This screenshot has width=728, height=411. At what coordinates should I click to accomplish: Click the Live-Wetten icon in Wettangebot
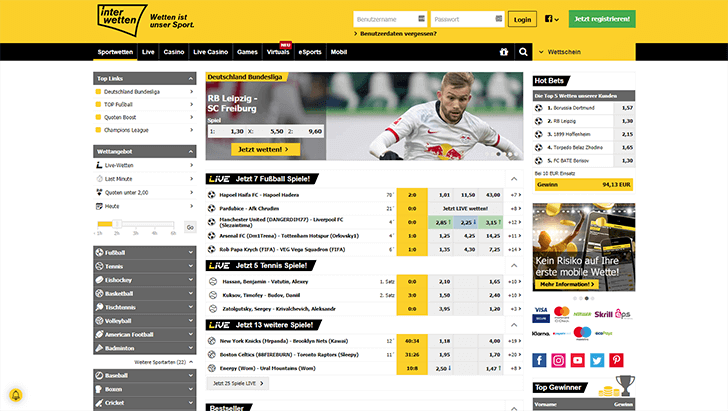99,165
